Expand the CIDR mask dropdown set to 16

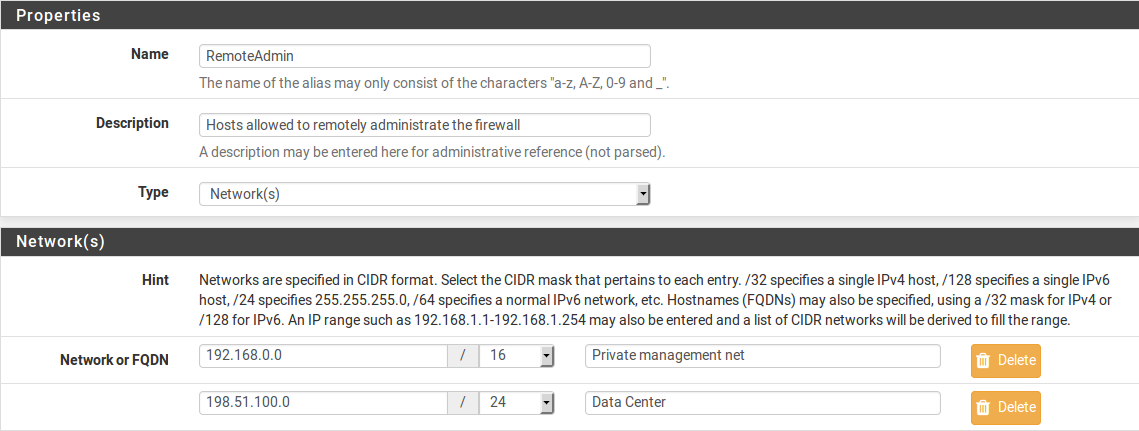coord(517,356)
